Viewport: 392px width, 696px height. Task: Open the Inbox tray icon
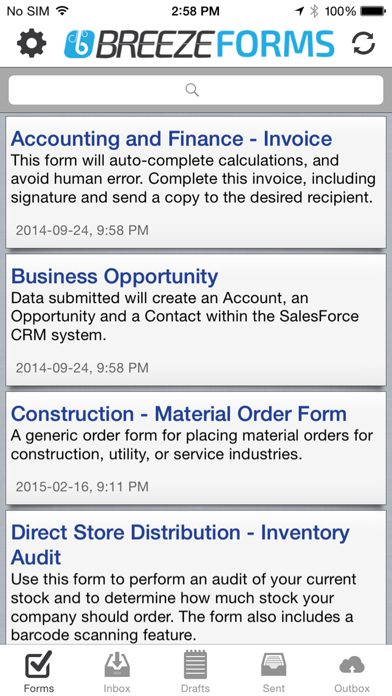(x=117, y=664)
